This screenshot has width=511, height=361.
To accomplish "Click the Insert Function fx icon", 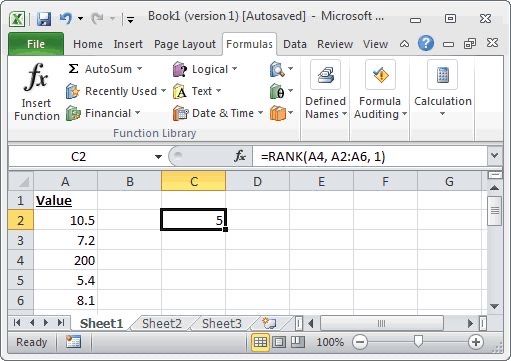I will click(x=36, y=77).
